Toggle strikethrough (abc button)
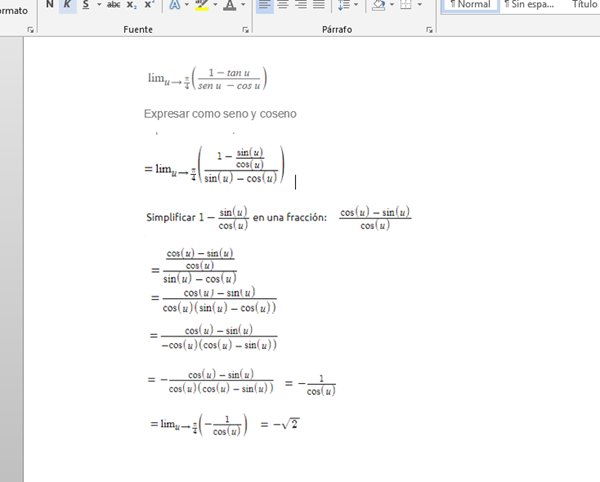600x482 pixels. point(113,5)
